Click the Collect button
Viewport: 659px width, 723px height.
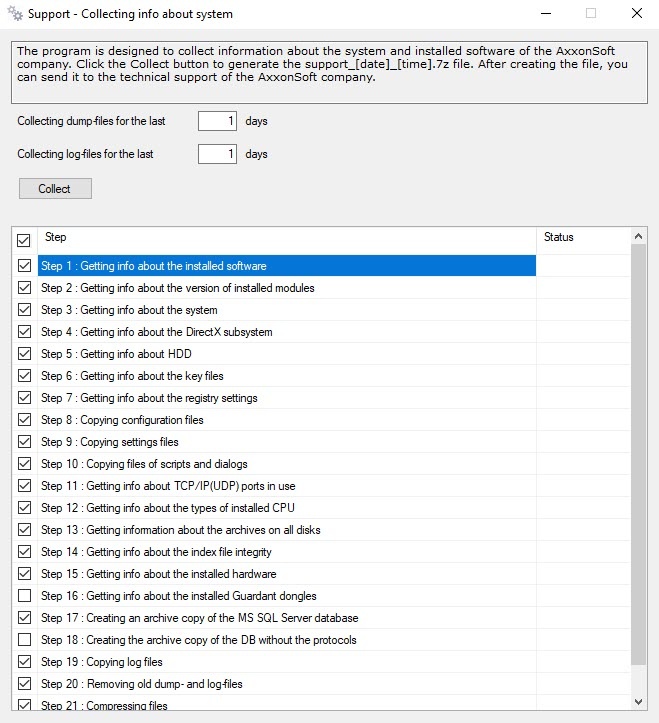[x=55, y=188]
